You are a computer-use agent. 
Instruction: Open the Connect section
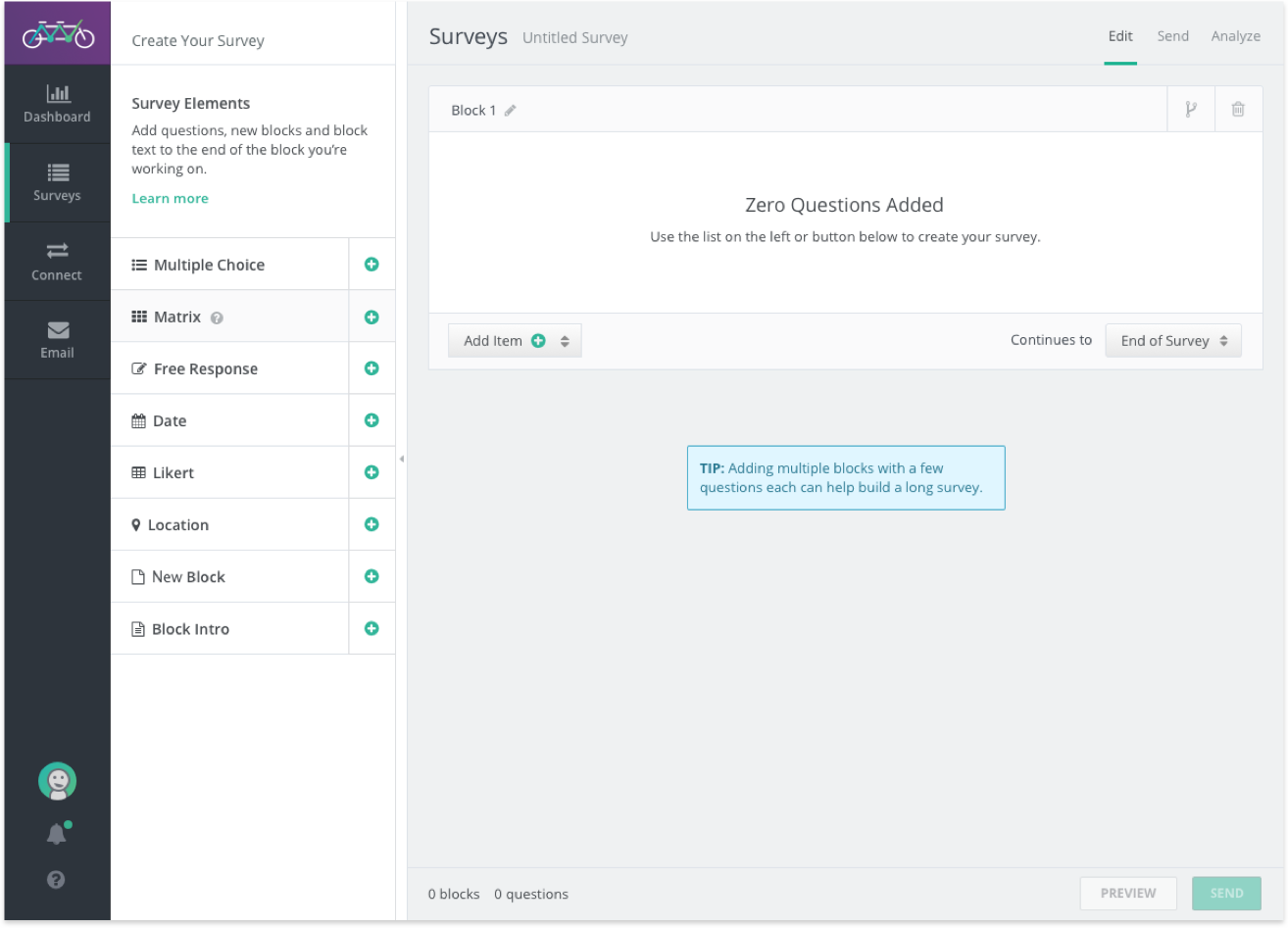[57, 262]
